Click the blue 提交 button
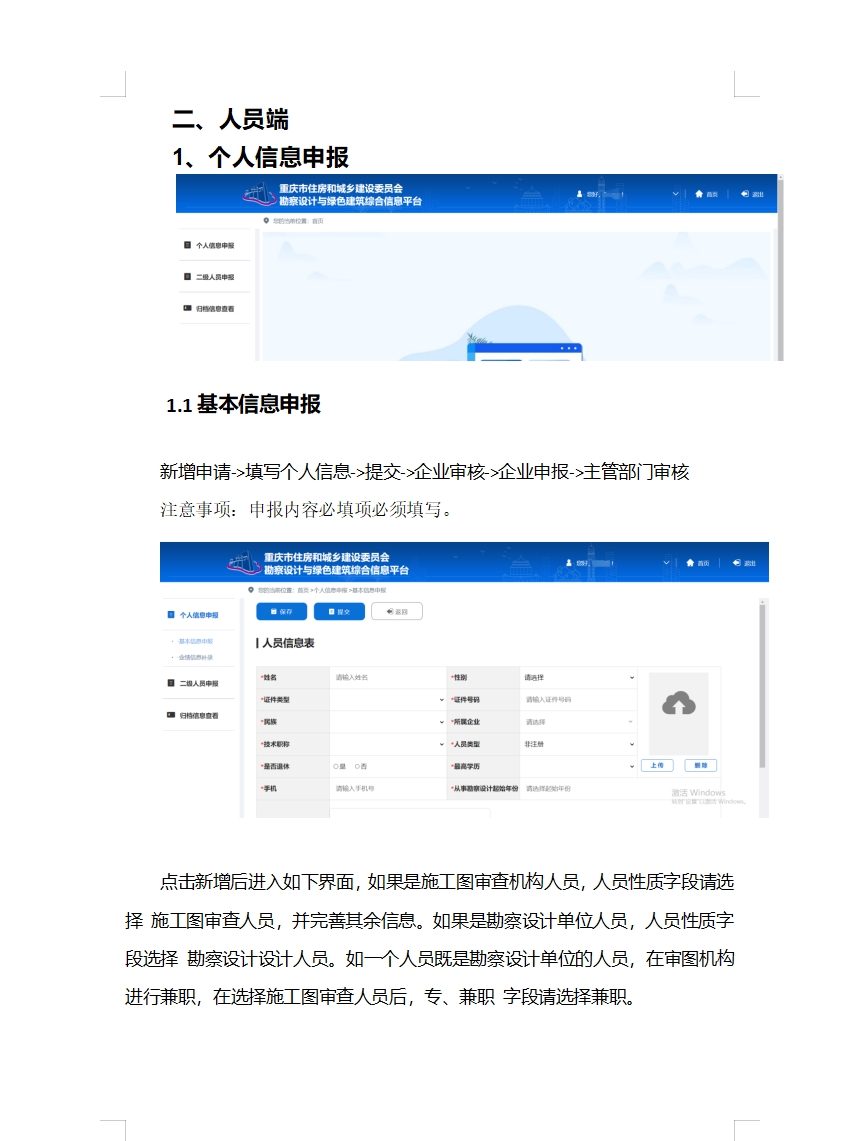This screenshot has height=1141, width=865. (339, 611)
